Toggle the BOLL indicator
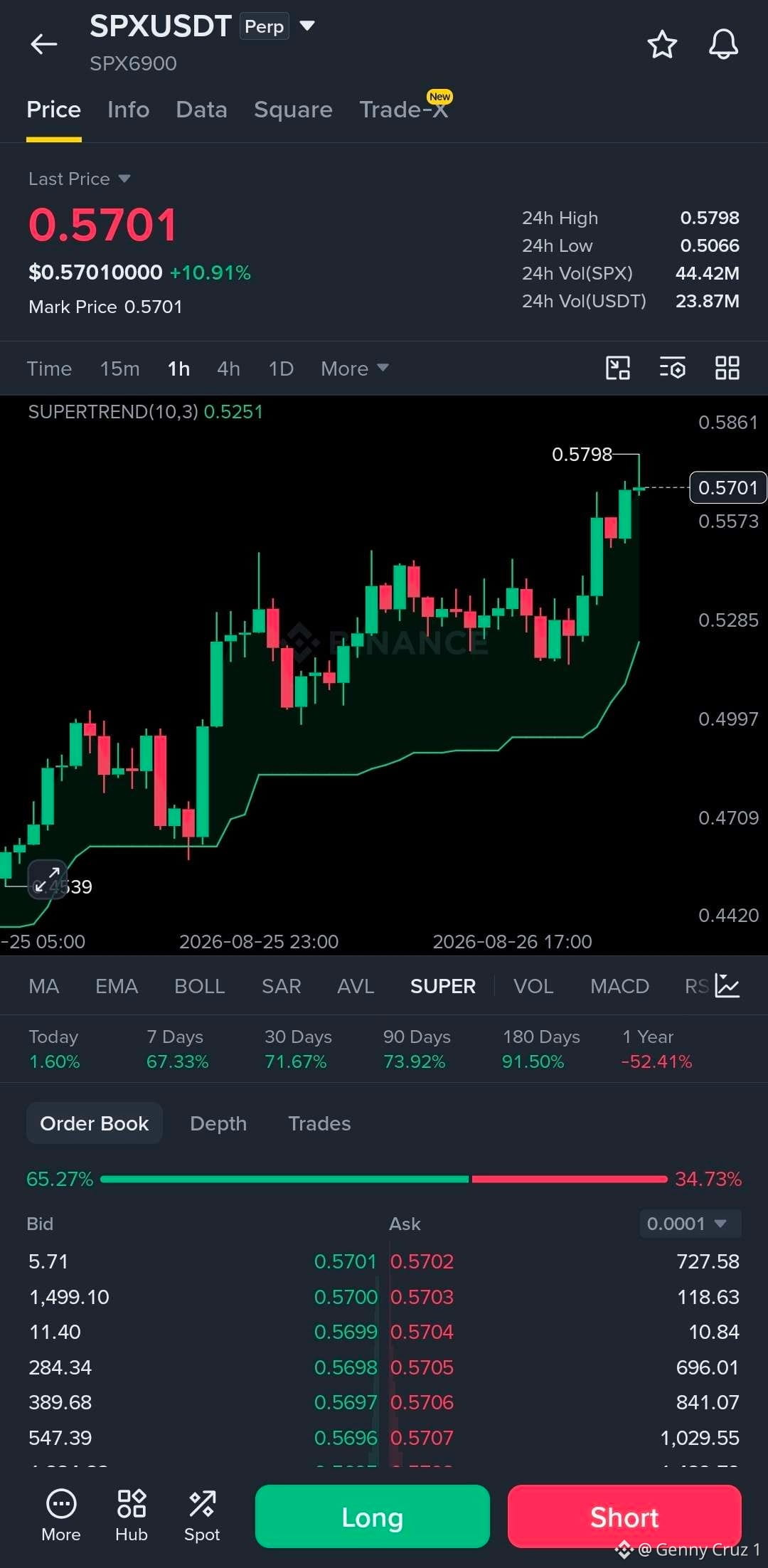Image resolution: width=768 pixels, height=1568 pixels. [x=200, y=986]
